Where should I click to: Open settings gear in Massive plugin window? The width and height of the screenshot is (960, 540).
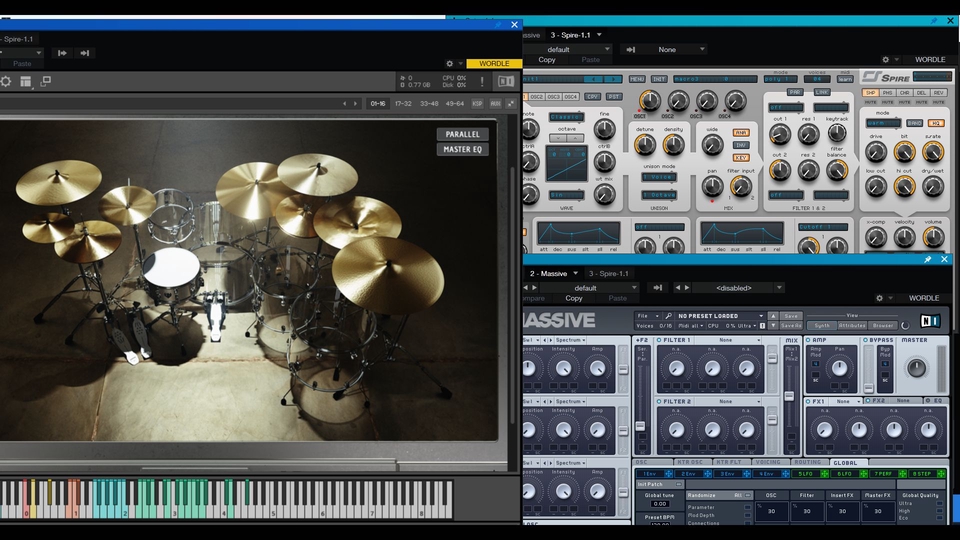[879, 298]
